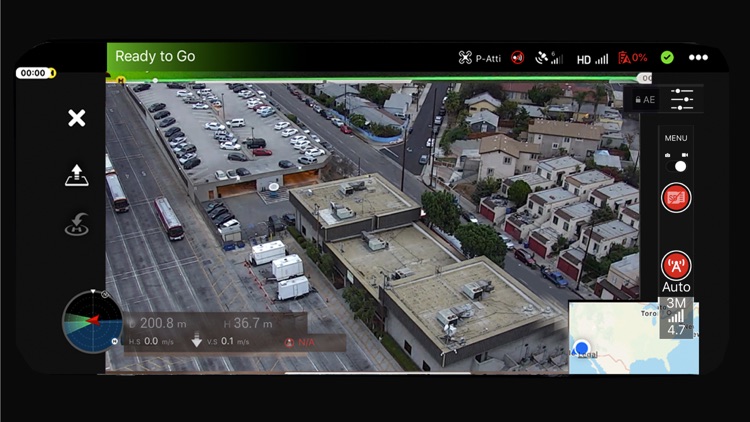Image resolution: width=750 pixels, height=422 pixels.
Task: Tap the auto takeoff icon
Action: coord(77,175)
